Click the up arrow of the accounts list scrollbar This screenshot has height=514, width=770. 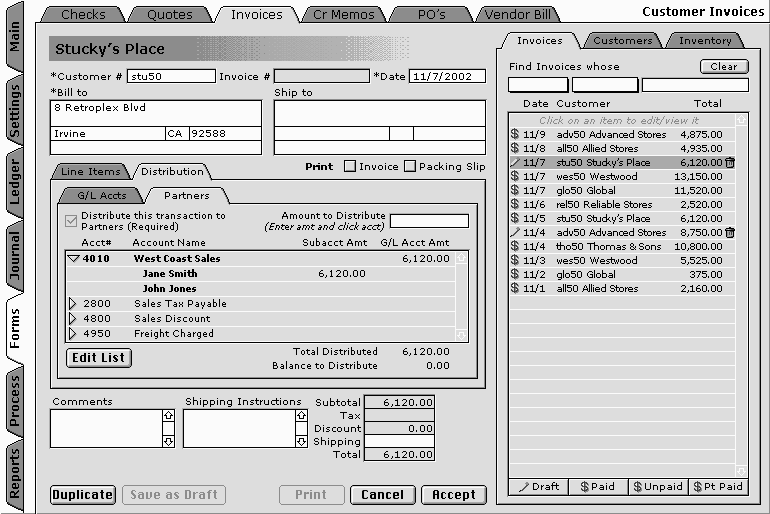(461, 258)
